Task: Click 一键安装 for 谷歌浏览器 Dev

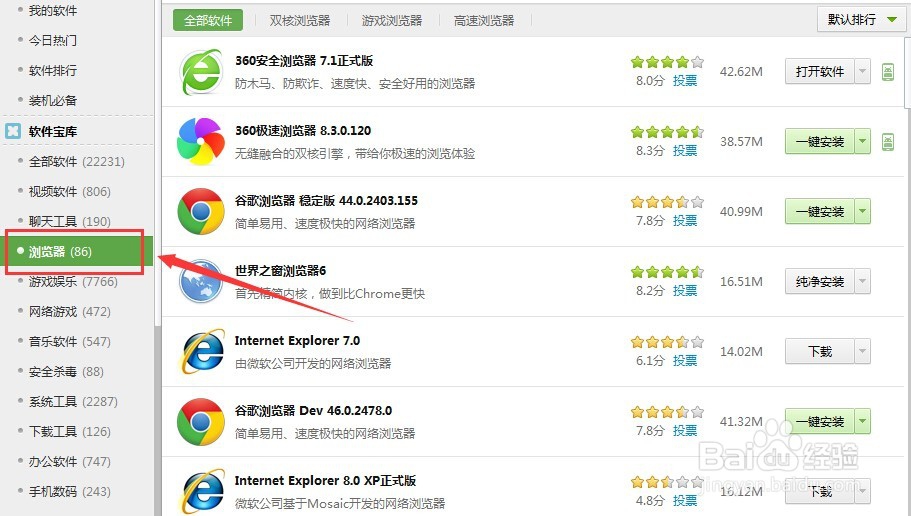Action: tap(820, 421)
